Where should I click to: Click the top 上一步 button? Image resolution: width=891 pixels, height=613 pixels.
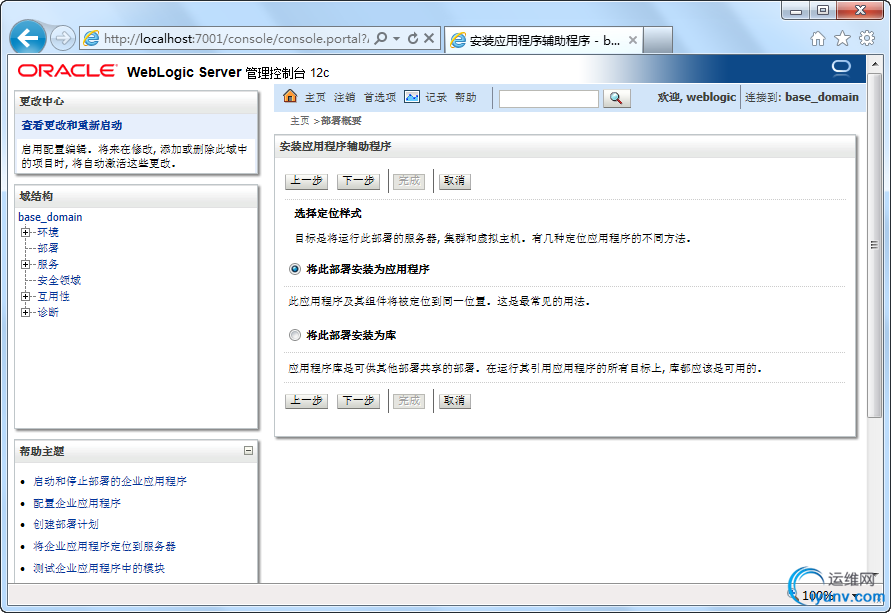(306, 181)
